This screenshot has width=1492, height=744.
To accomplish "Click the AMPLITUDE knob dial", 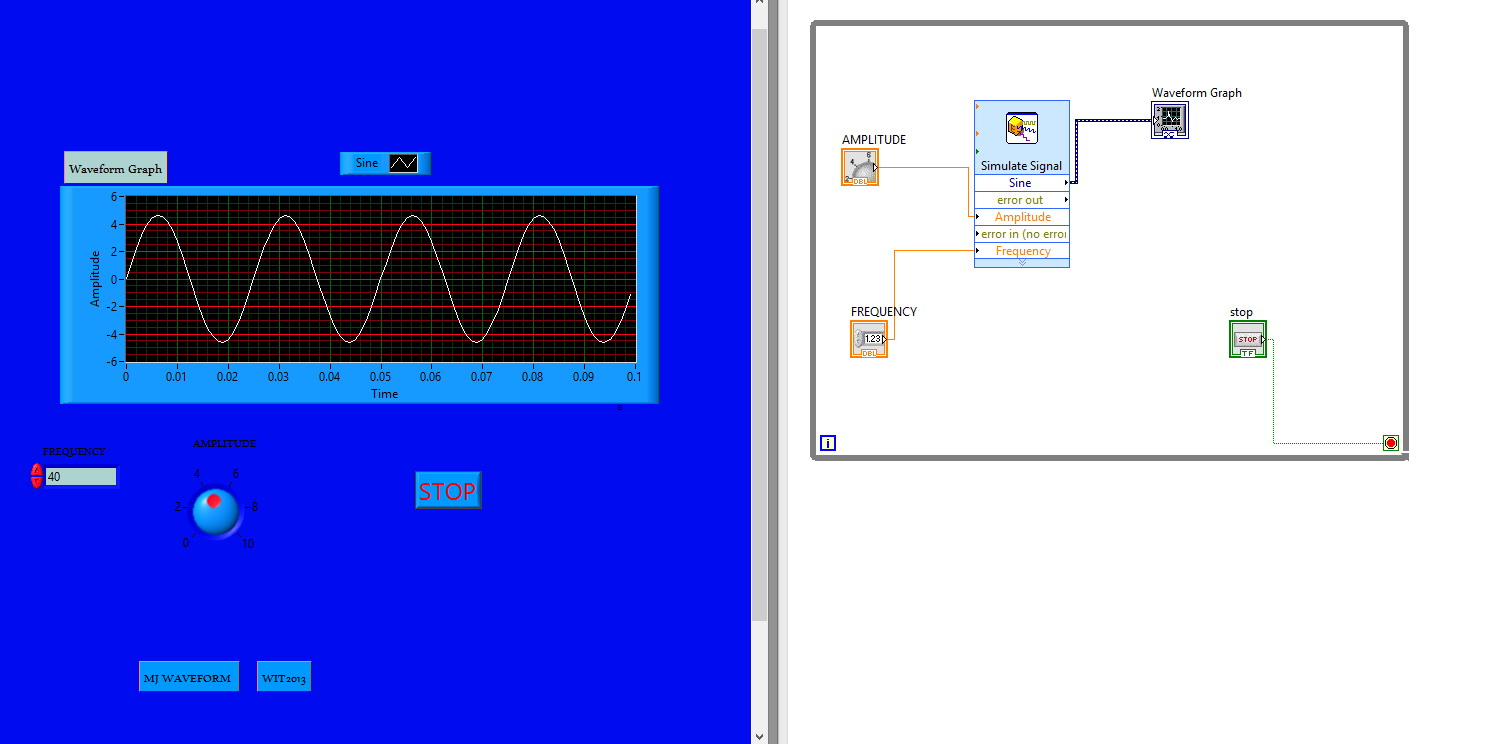I will [x=215, y=511].
